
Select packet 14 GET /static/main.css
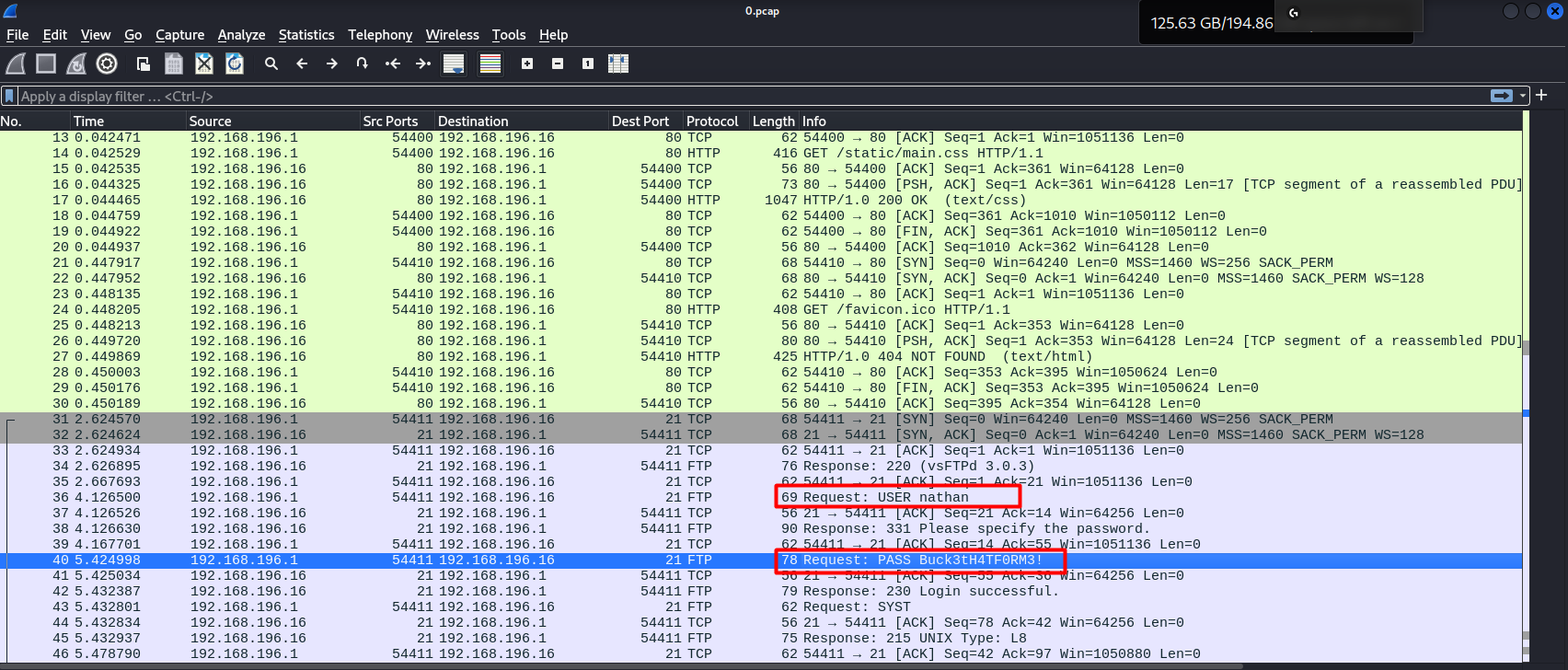761,153
